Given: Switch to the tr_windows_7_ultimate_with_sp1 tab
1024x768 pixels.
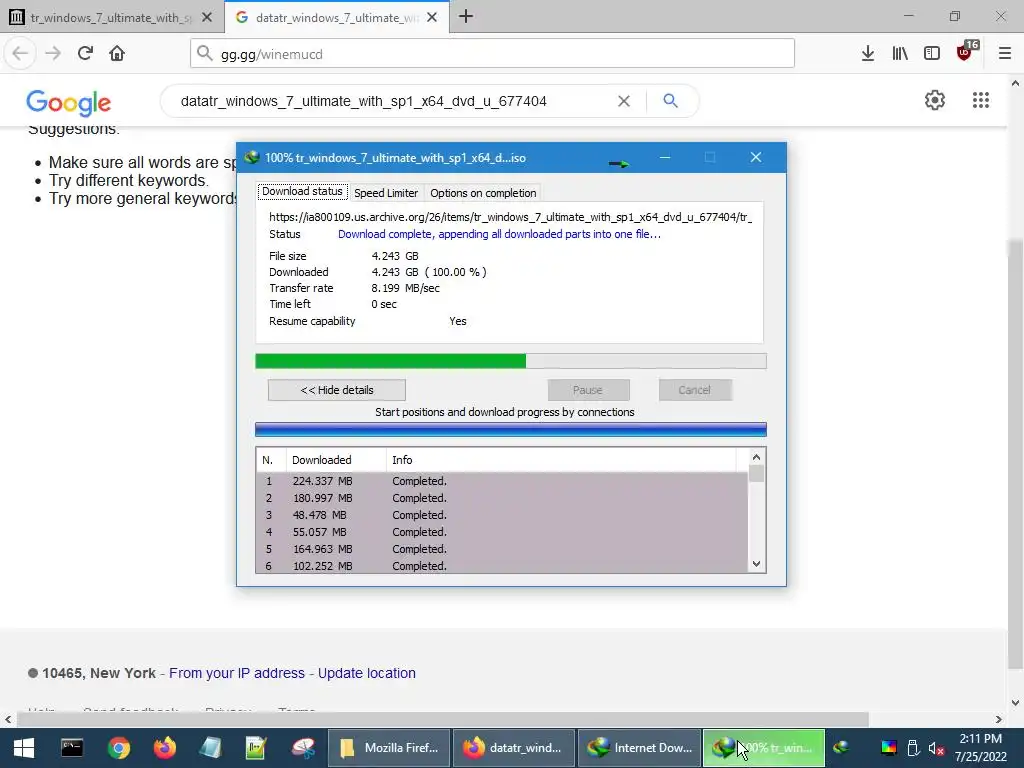Looking at the screenshot, I should click(111, 18).
